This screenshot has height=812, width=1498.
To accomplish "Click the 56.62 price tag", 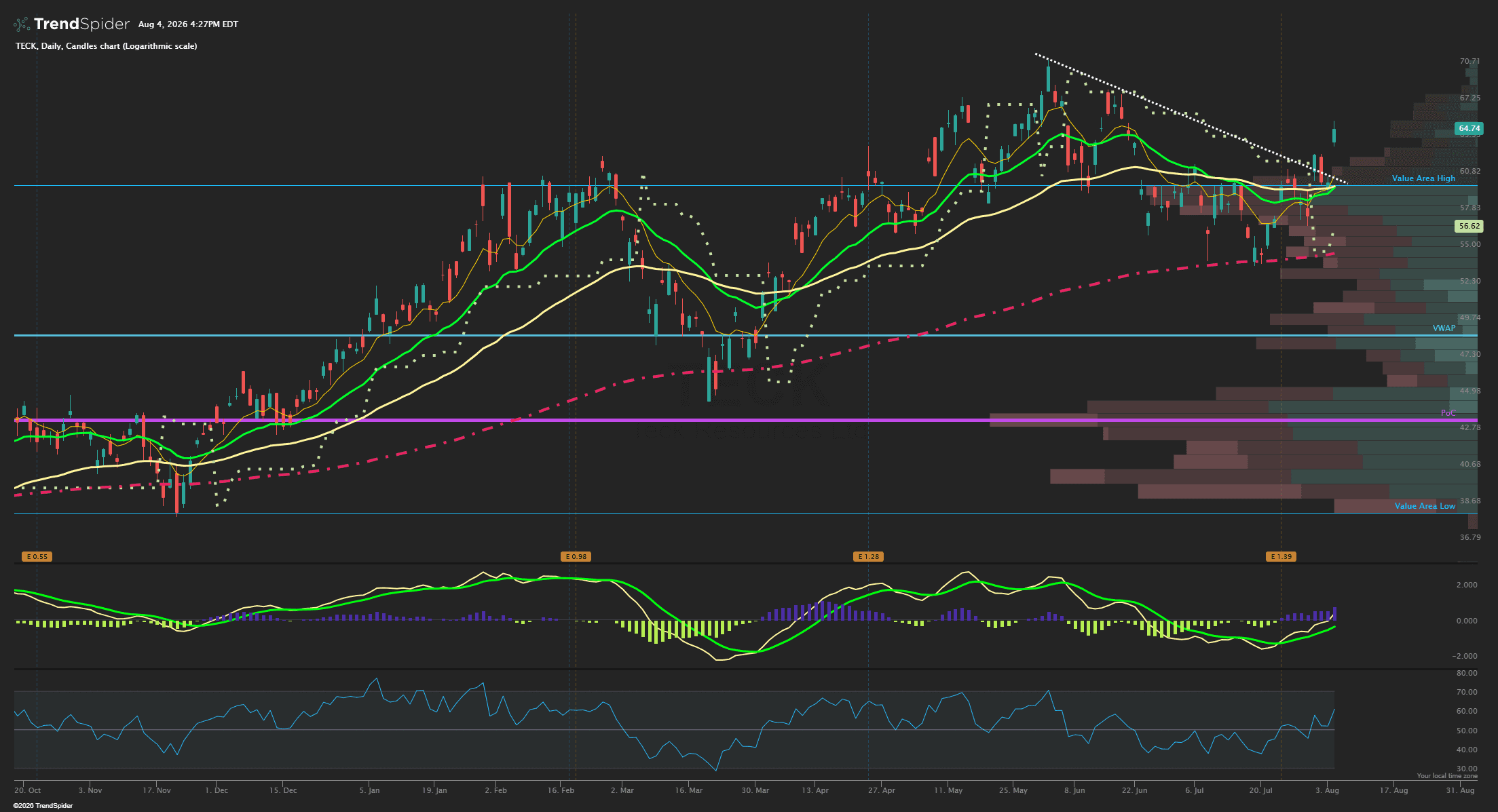I will (1469, 227).
